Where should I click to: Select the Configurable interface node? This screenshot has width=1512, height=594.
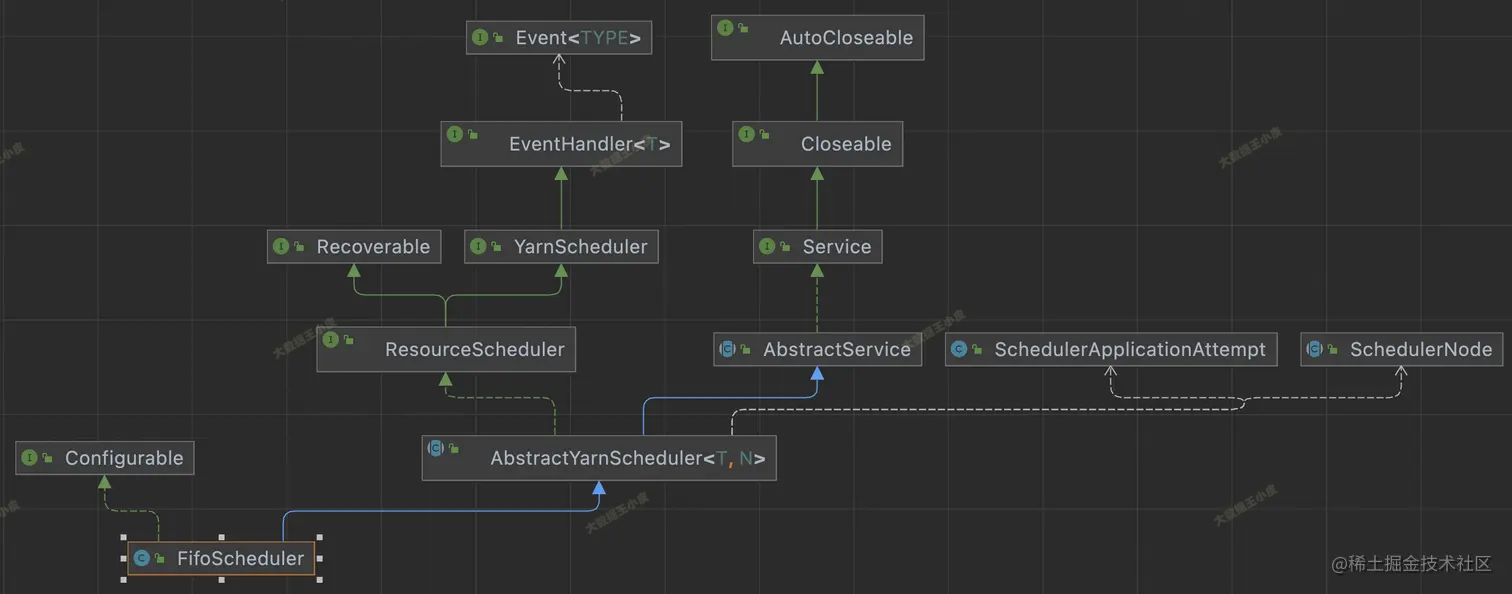click(x=105, y=458)
